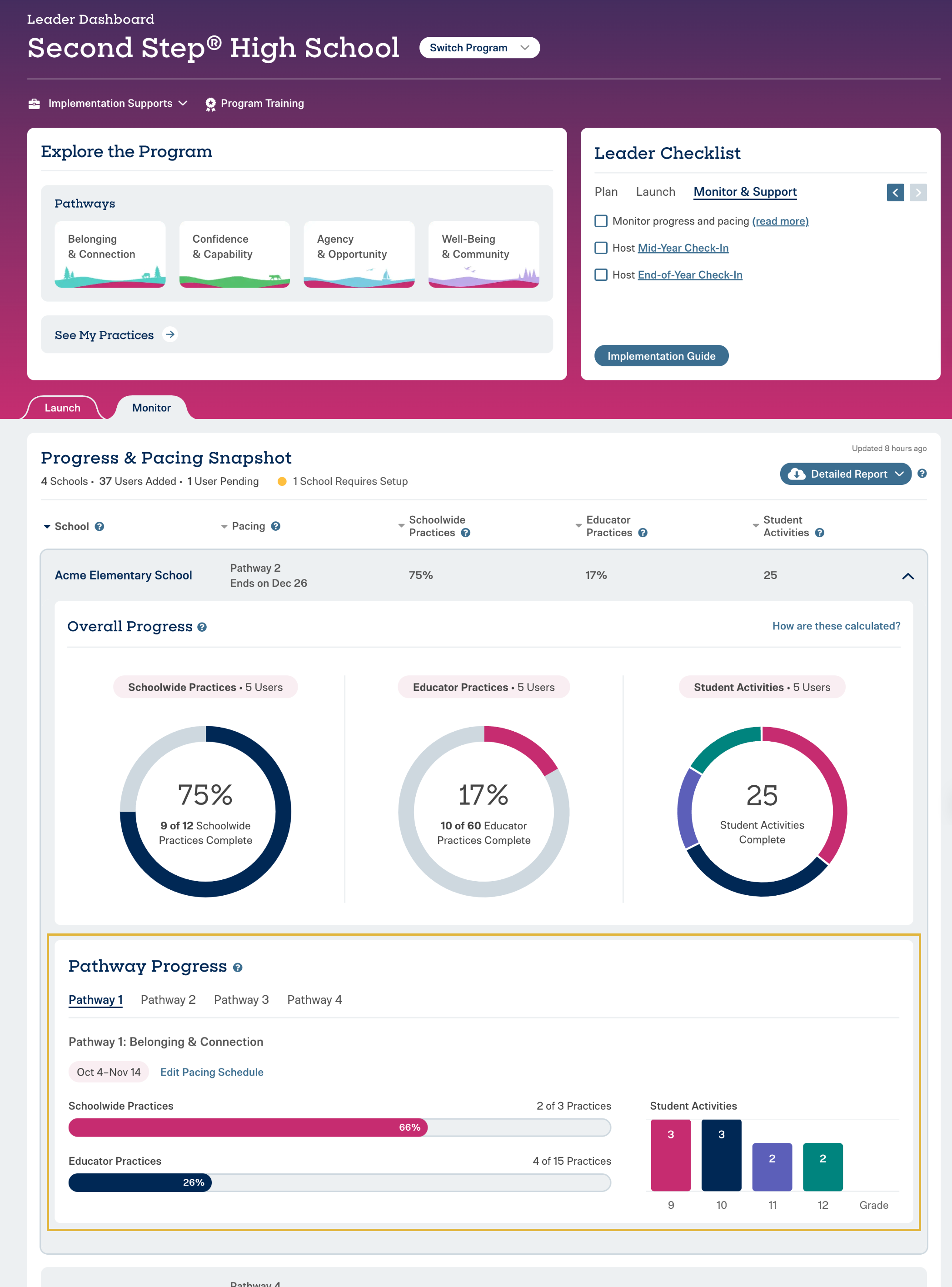Click the Schoolwide Practices 66% progress bar
This screenshot has width=952, height=1287.
[339, 1127]
